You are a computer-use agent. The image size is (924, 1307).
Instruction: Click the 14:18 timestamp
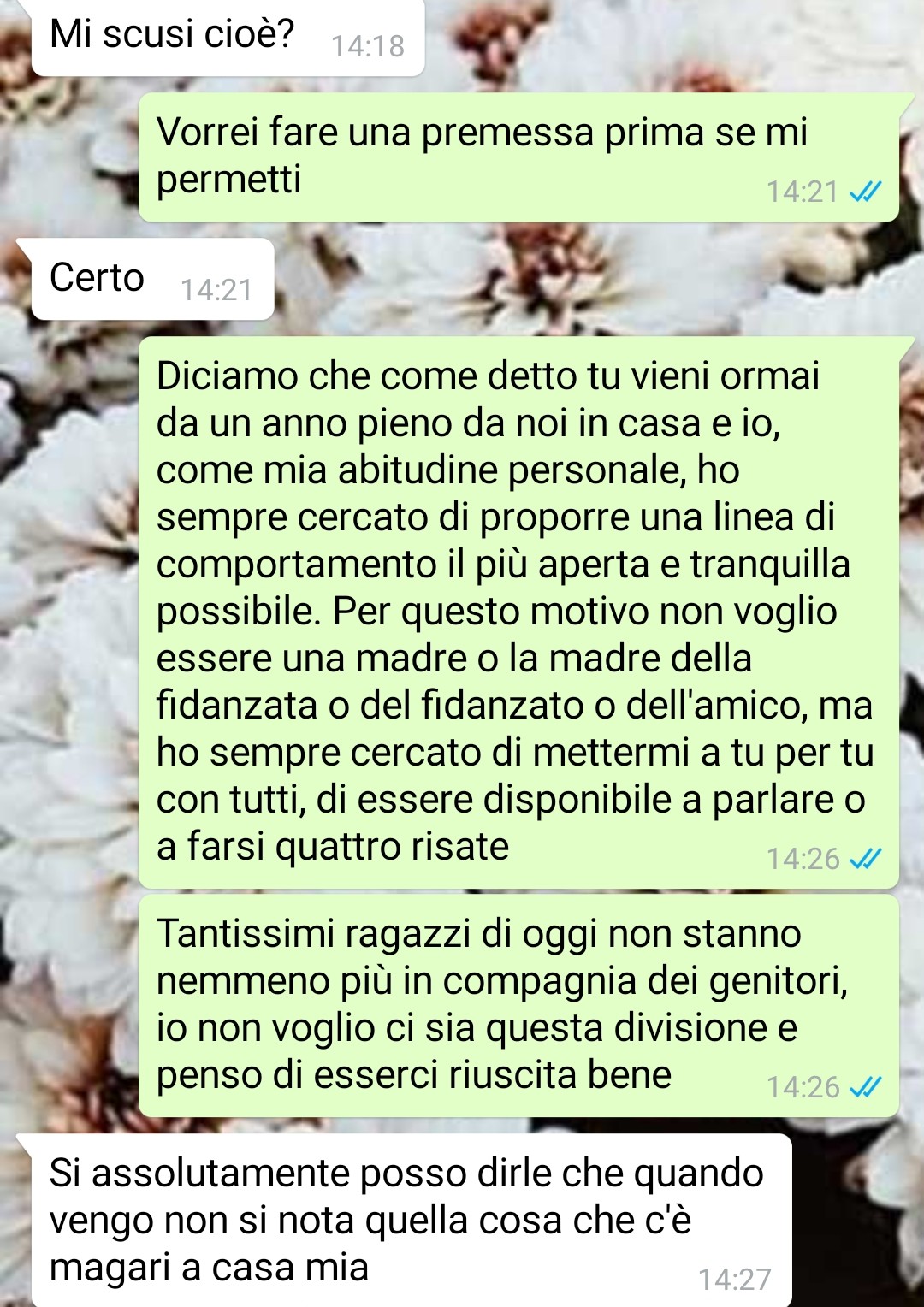[367, 46]
